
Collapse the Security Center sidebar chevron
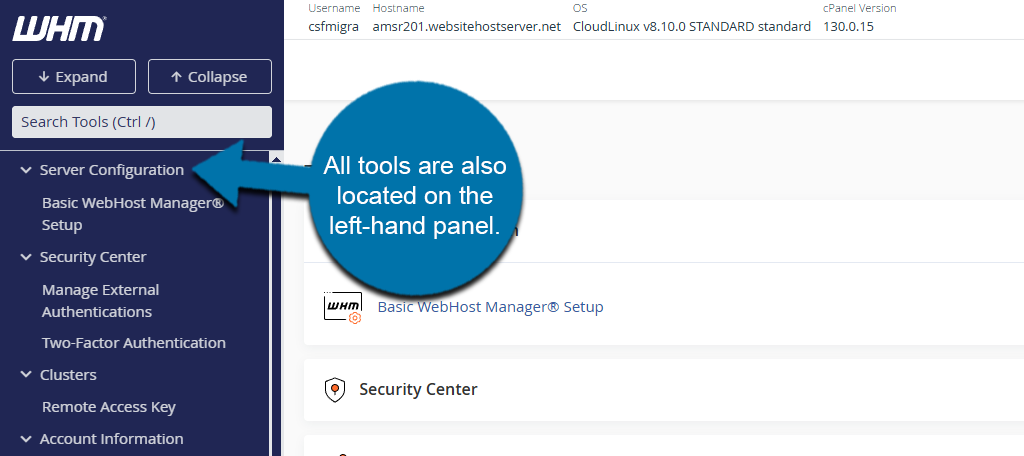26,257
